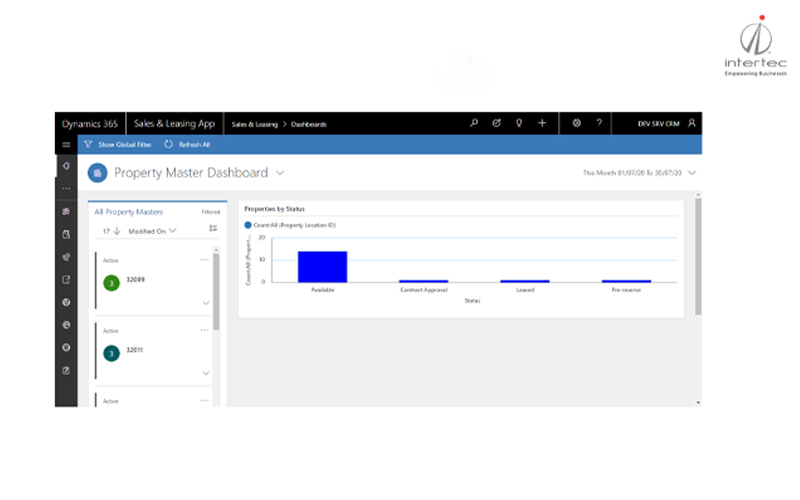This screenshot has height=500, width=800.
Task: Click the blue Property Master Dashboard circle icon
Action: pos(97,172)
